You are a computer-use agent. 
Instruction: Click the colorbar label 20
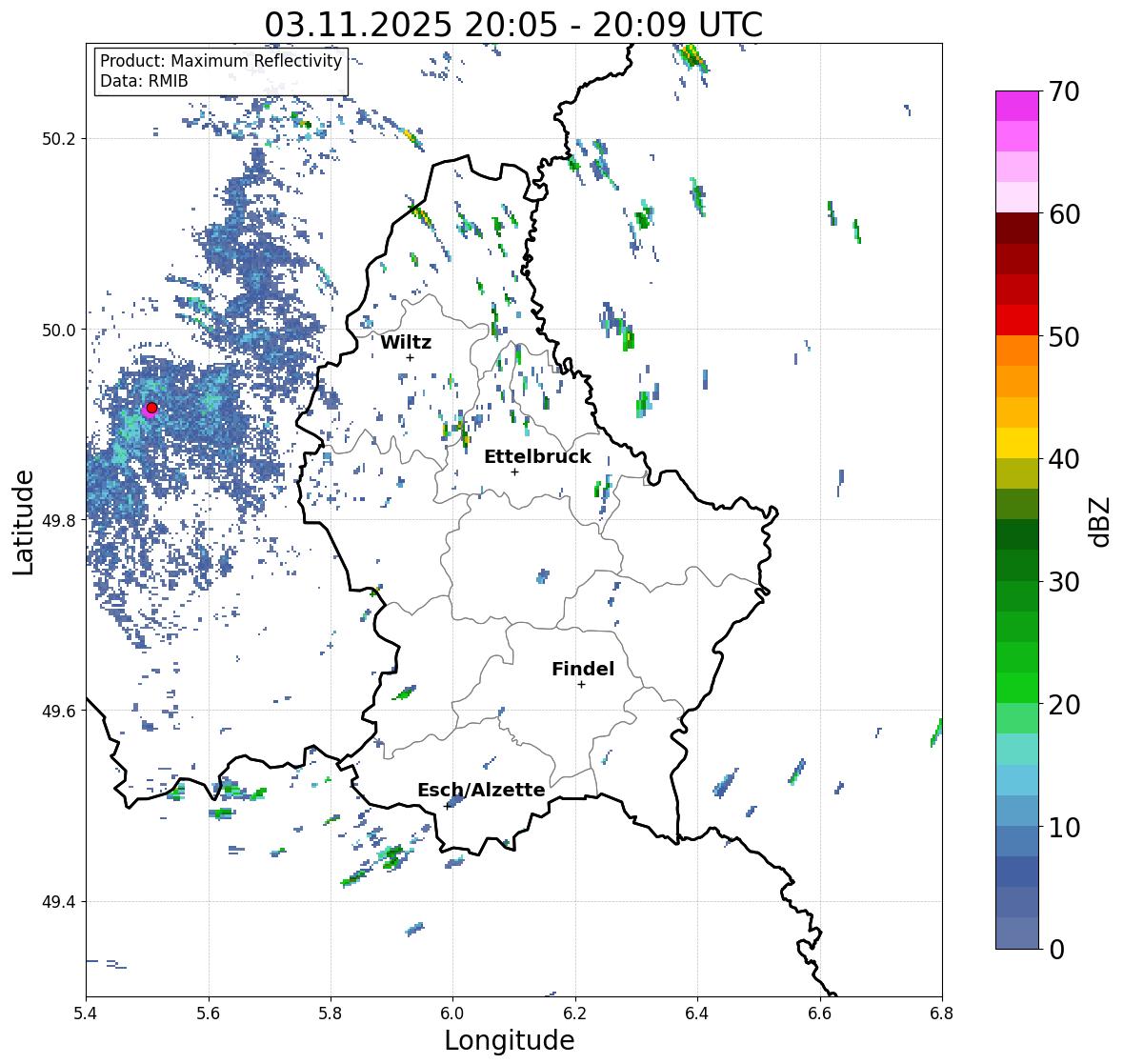tap(1064, 705)
